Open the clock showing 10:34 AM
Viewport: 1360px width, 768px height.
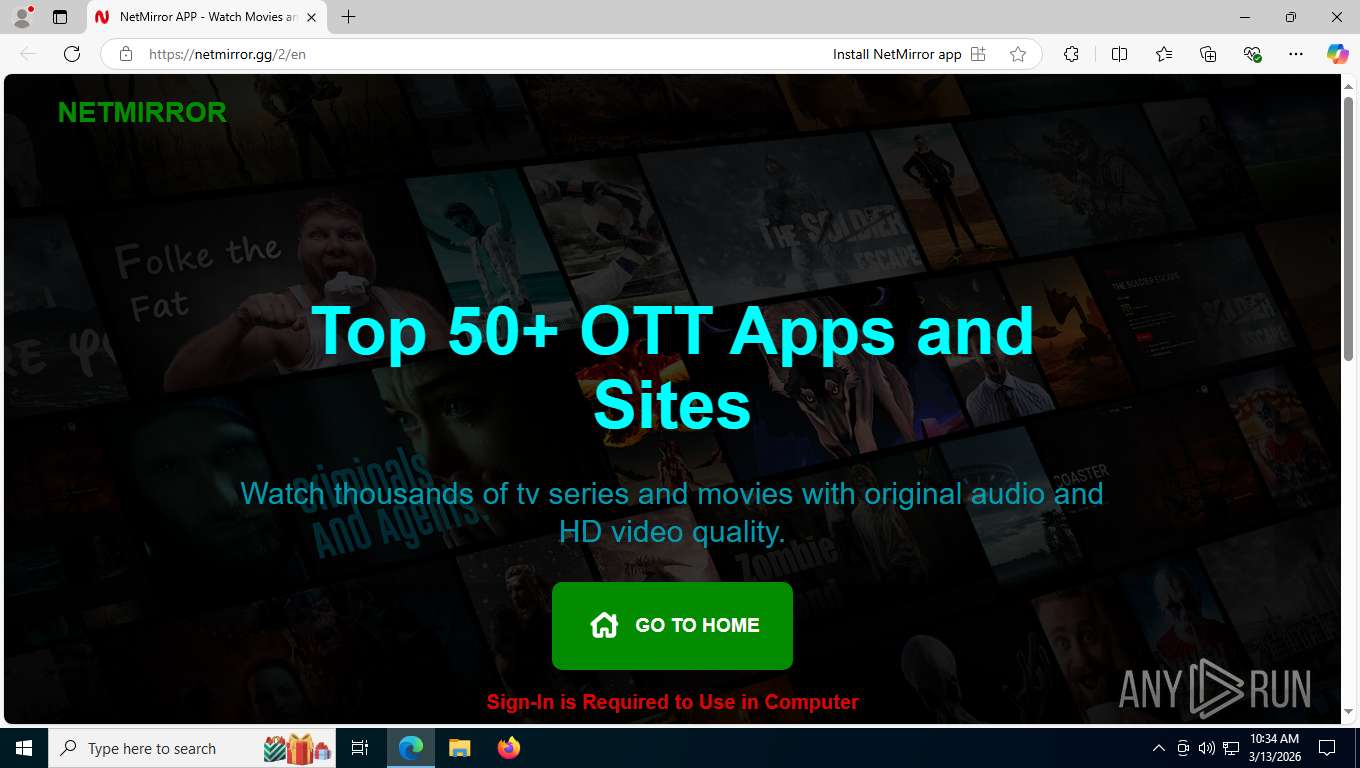(1274, 748)
